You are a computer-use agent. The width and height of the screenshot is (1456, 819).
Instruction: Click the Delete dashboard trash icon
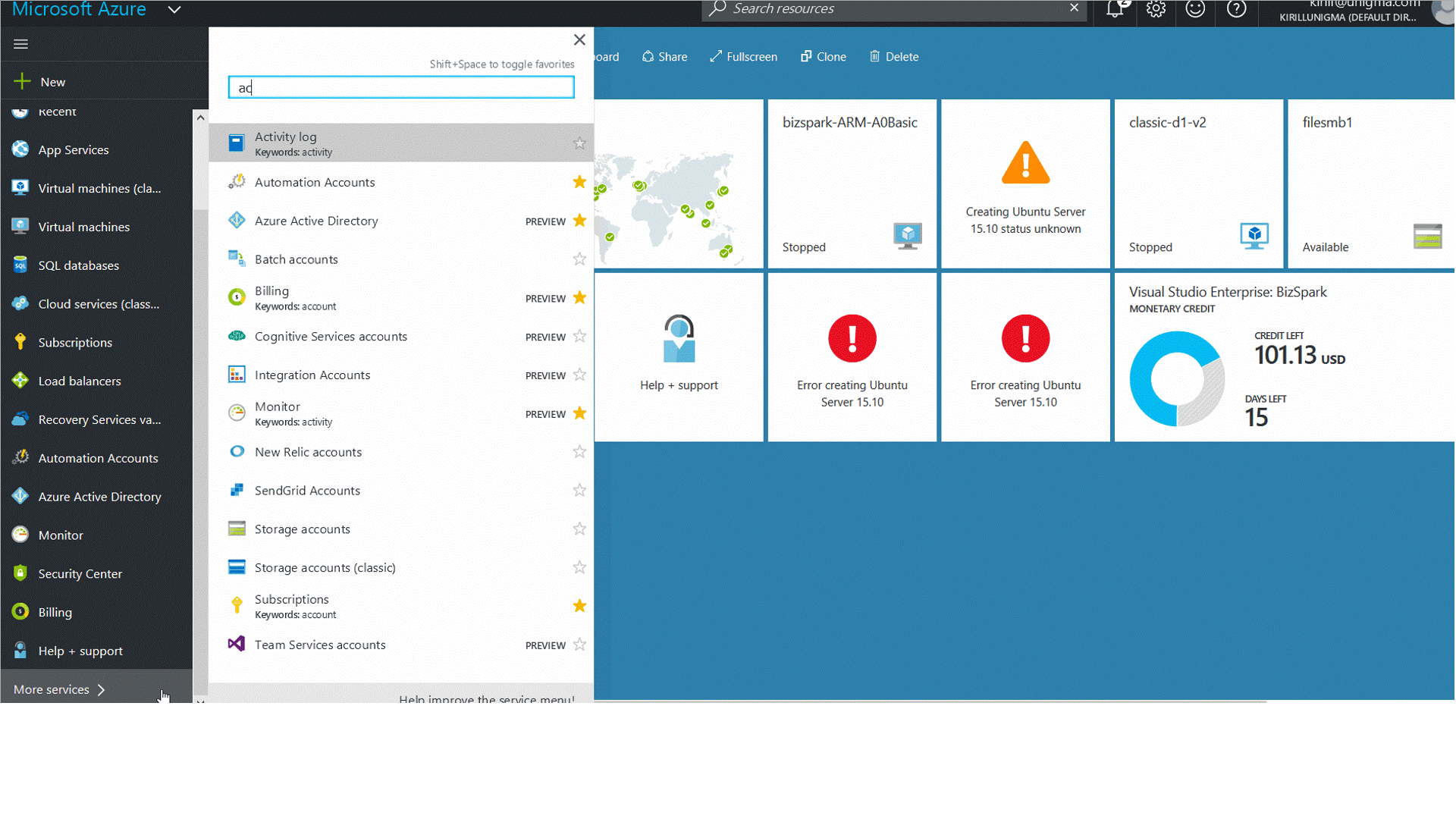coord(874,56)
